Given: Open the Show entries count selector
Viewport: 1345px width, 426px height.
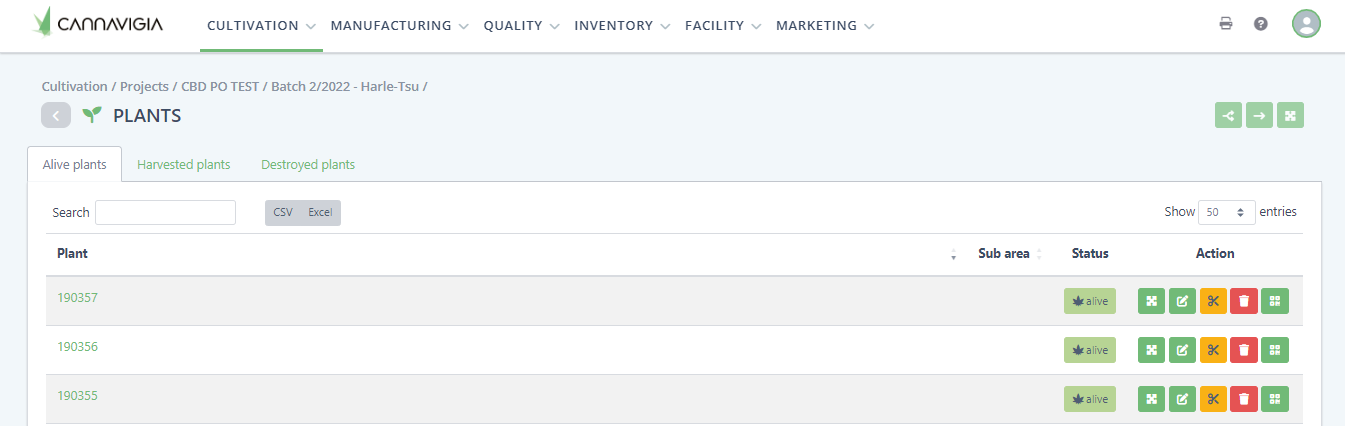Looking at the screenshot, I should point(1227,212).
